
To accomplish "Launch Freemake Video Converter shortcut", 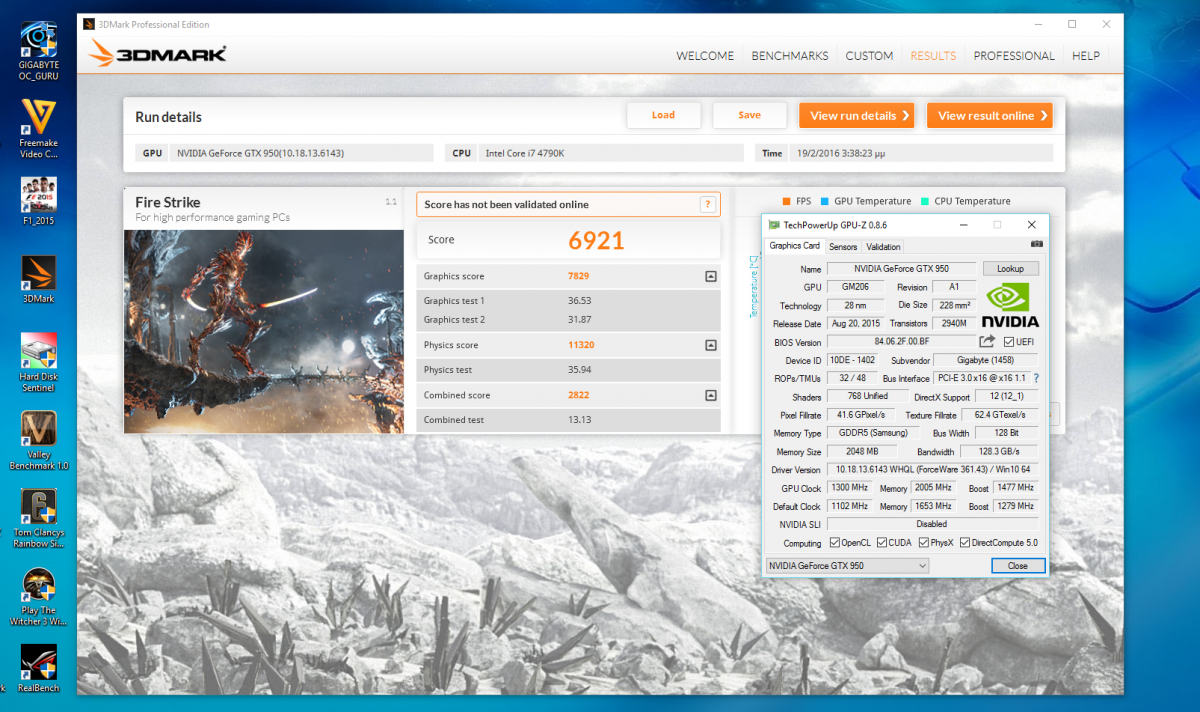I will (39, 128).
